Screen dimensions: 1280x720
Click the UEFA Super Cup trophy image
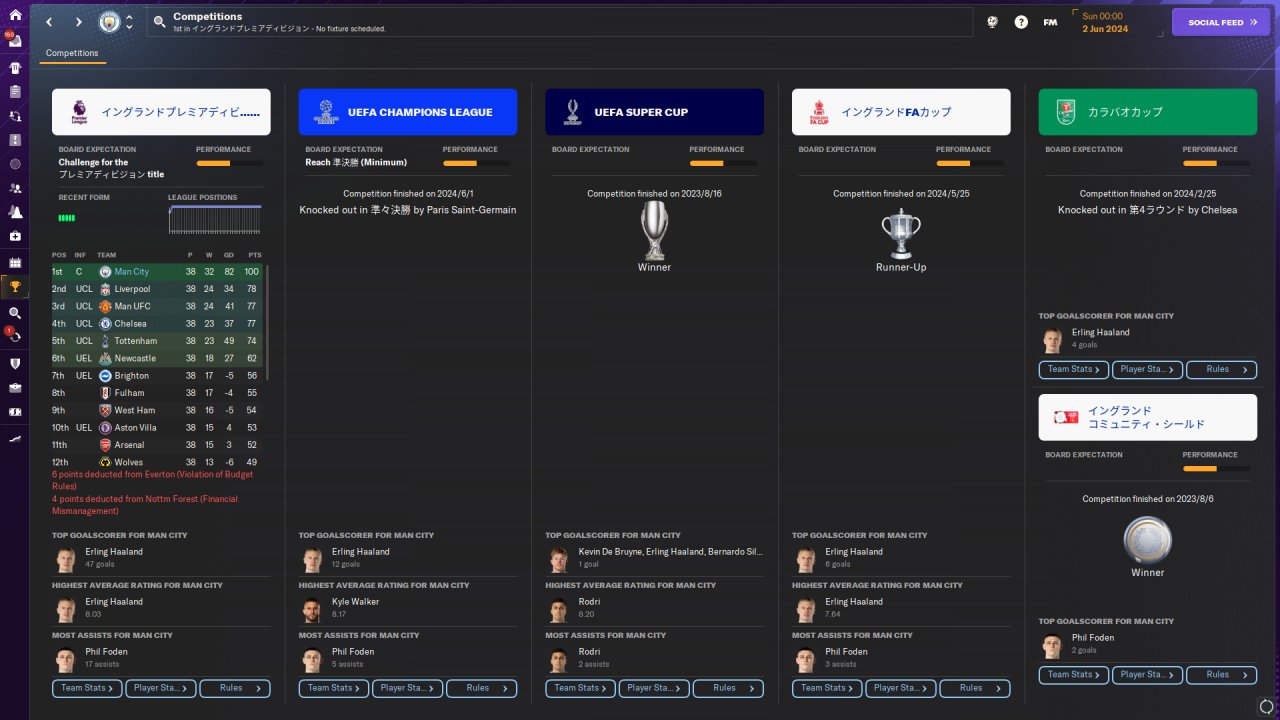(654, 230)
